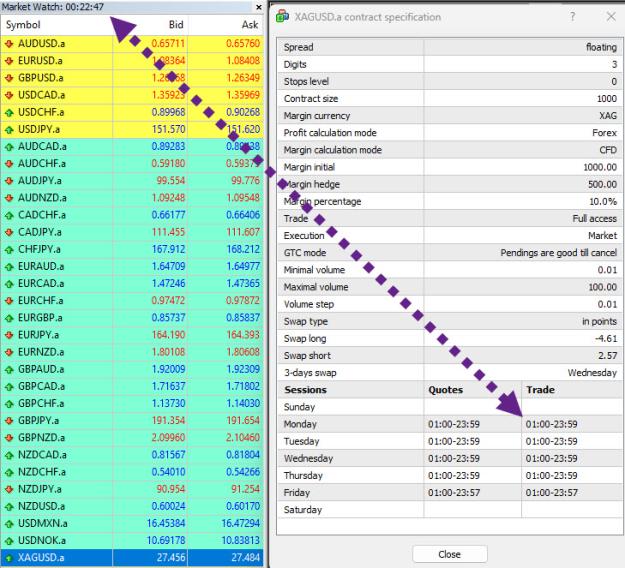Close the XAGUSD.a contract specification dialog
Screen dimensions: 625x568
(x=611, y=16)
